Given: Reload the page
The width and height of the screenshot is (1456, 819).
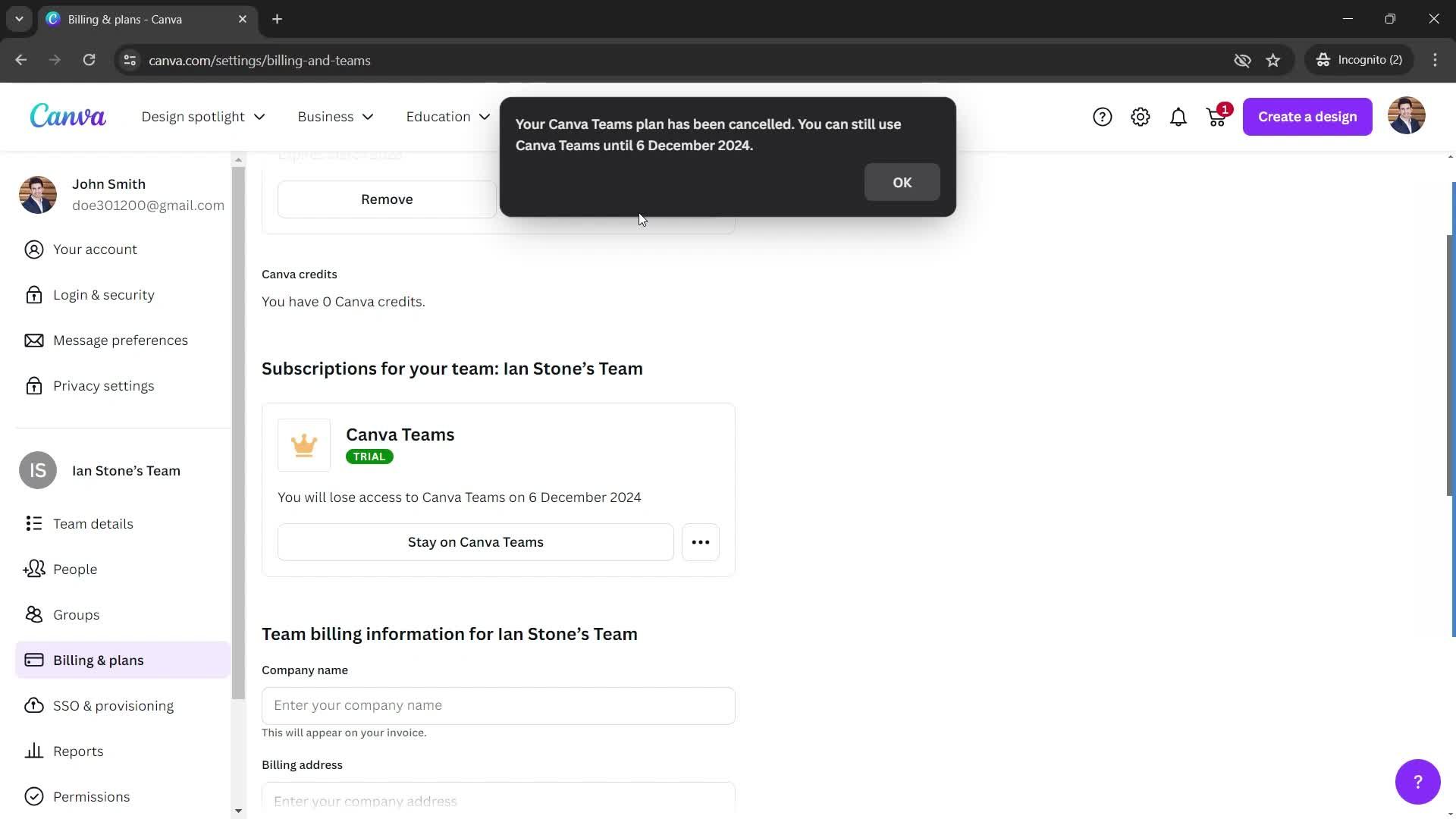Looking at the screenshot, I should [x=89, y=60].
